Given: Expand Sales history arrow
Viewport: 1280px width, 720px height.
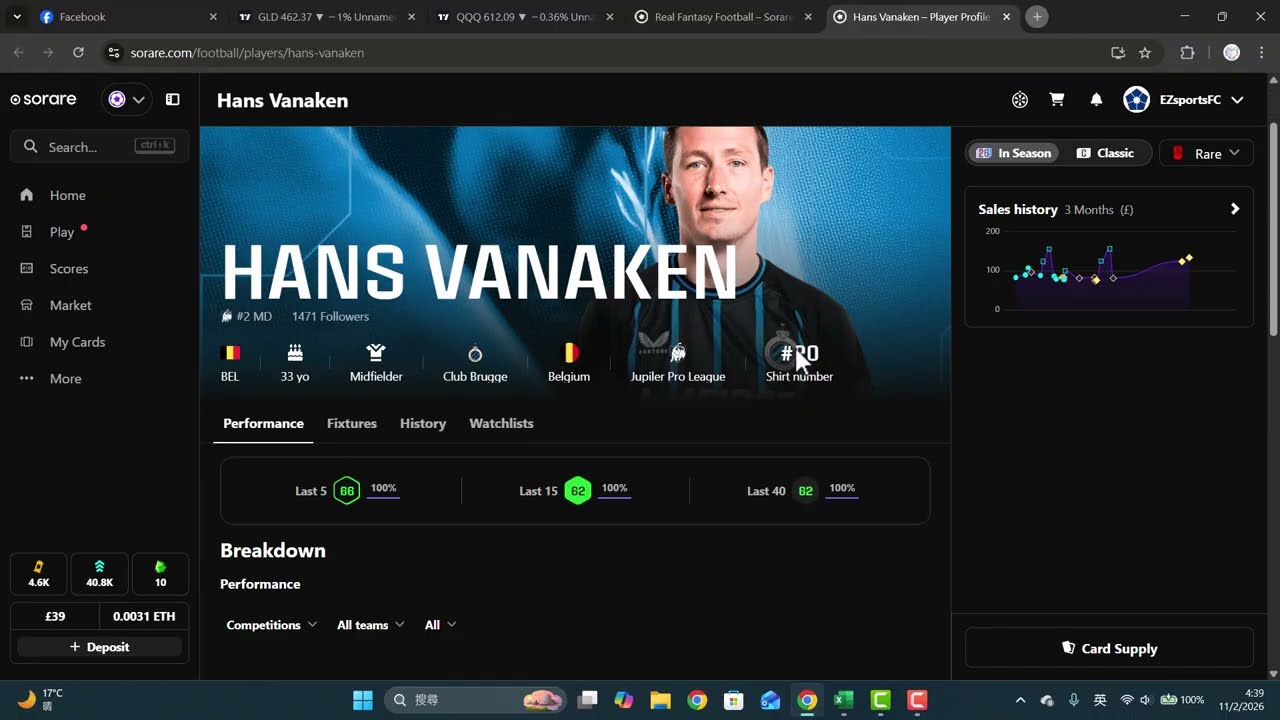Looking at the screenshot, I should click(x=1235, y=209).
